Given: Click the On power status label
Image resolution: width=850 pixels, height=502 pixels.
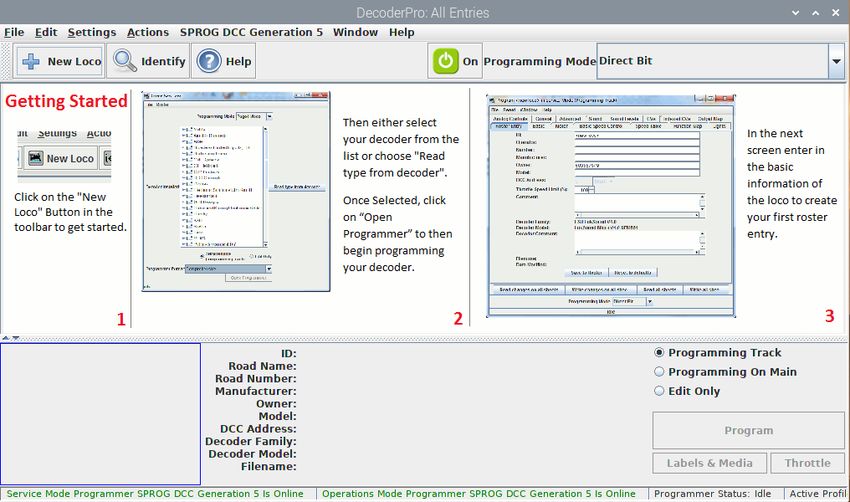Looking at the screenshot, I should 470,62.
